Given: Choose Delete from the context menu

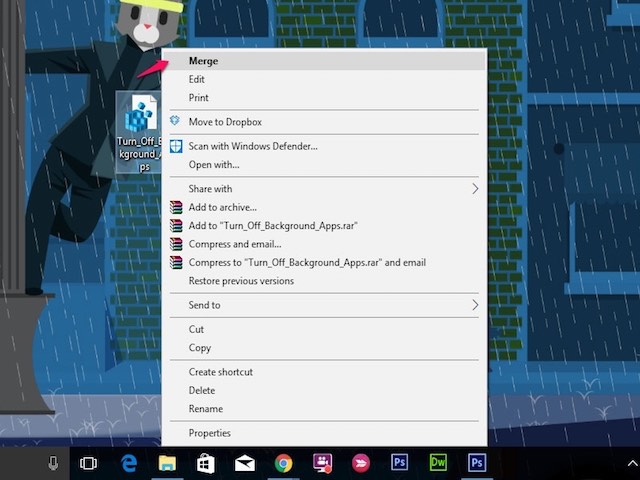Looking at the screenshot, I should [x=324, y=390].
